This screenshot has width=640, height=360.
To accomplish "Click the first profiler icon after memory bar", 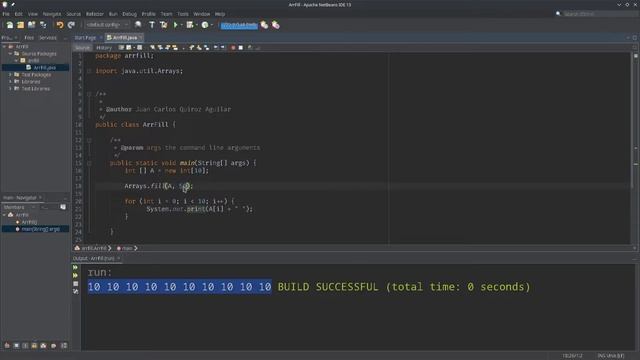I will pyautogui.click(x=264, y=25).
